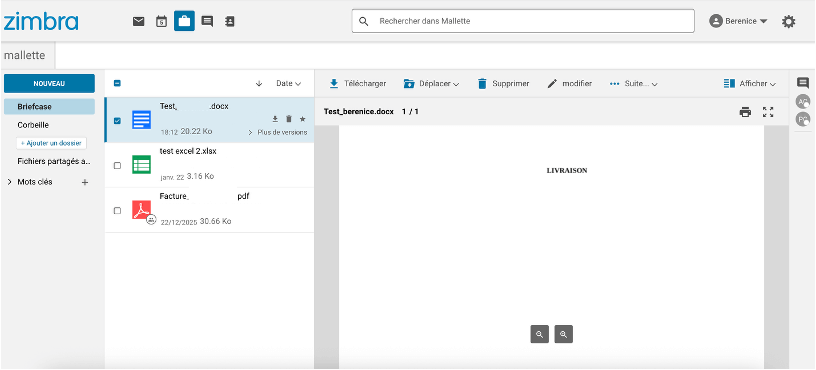Image resolution: width=816 pixels, height=370 pixels.
Task: Open the Déplacer dropdown
Action: pos(431,84)
